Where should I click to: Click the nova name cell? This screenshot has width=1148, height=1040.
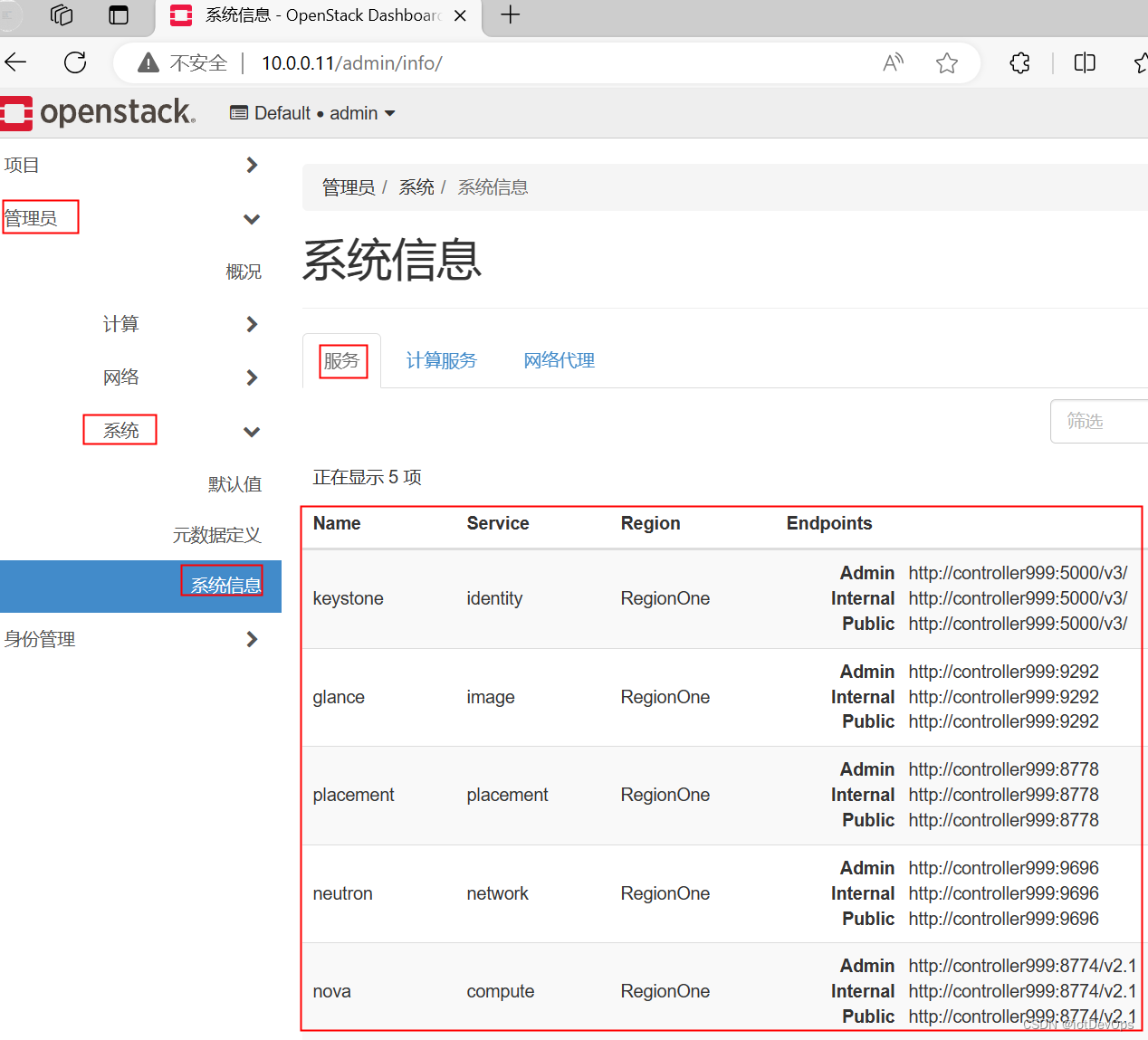[331, 991]
